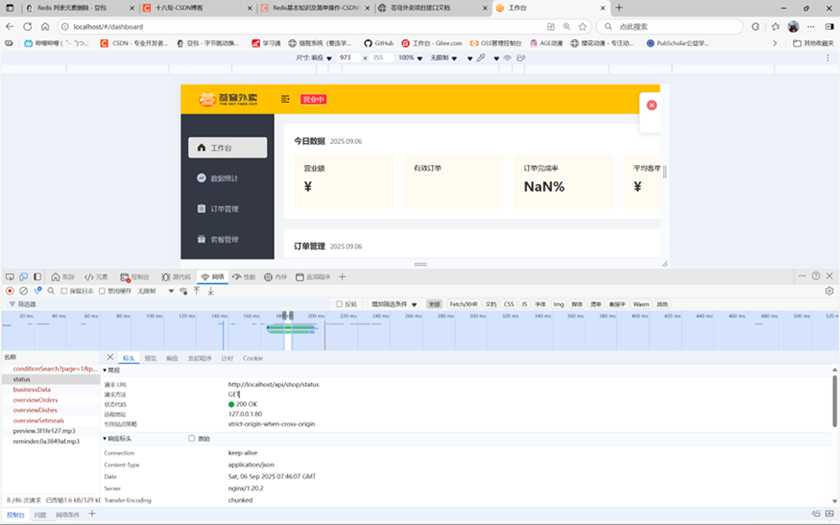Open search in network panel
Viewport: 840px width, 525px height.
tap(51, 291)
